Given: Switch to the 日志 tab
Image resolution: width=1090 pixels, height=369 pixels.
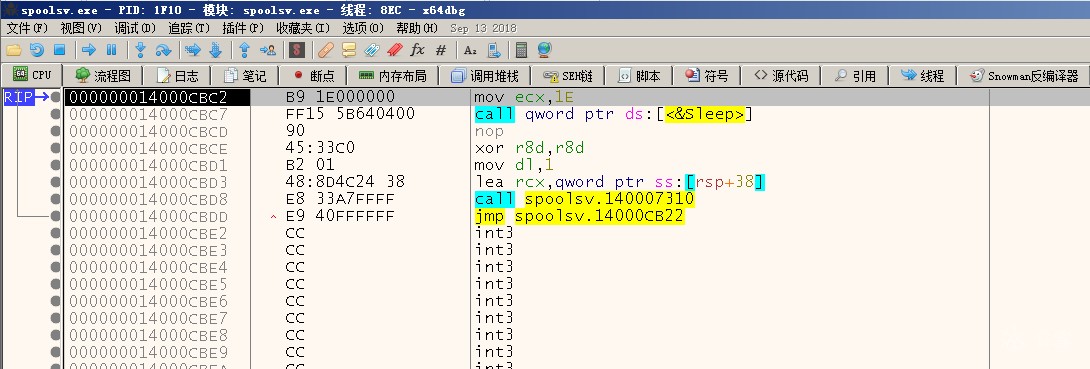Looking at the screenshot, I should (x=178, y=76).
